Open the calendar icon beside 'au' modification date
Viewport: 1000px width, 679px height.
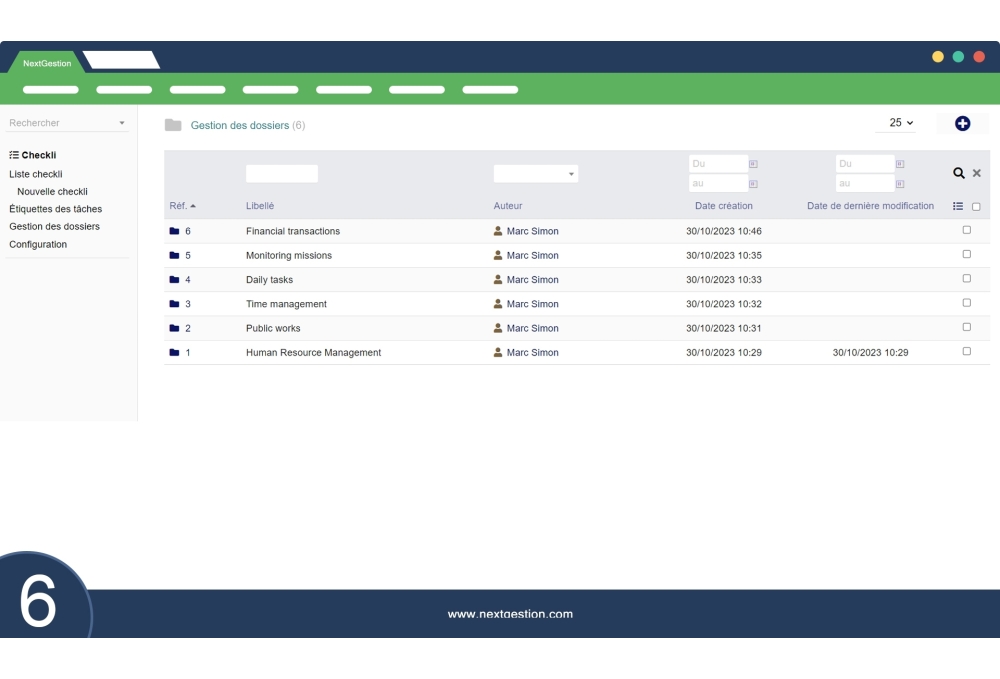tap(899, 182)
